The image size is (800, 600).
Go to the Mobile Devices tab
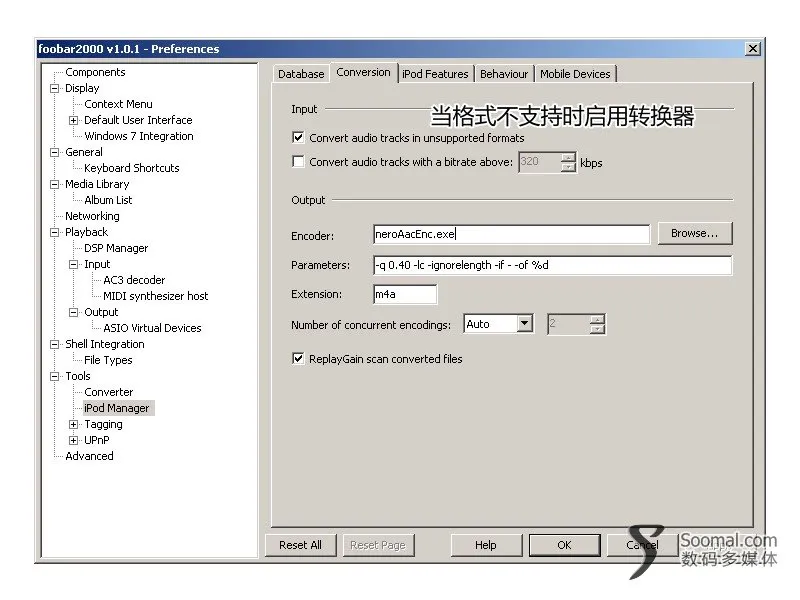click(575, 74)
